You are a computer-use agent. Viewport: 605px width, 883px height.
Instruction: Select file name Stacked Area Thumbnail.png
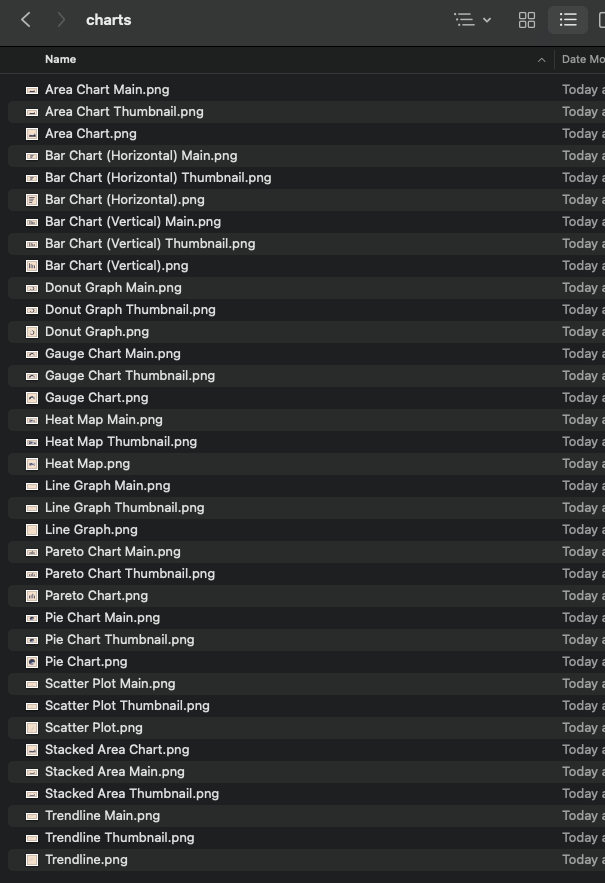pos(132,793)
